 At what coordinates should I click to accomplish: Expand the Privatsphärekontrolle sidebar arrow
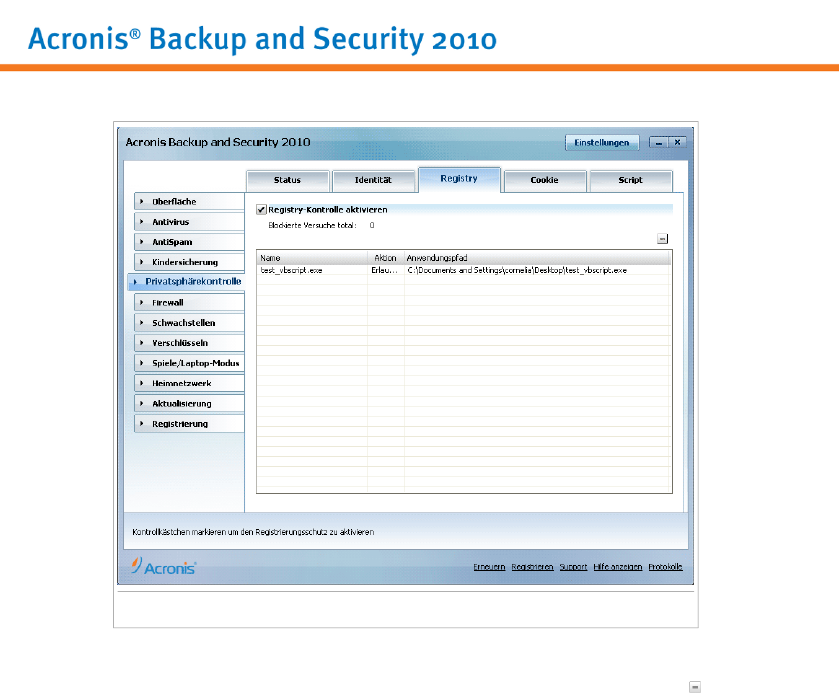[x=135, y=281]
